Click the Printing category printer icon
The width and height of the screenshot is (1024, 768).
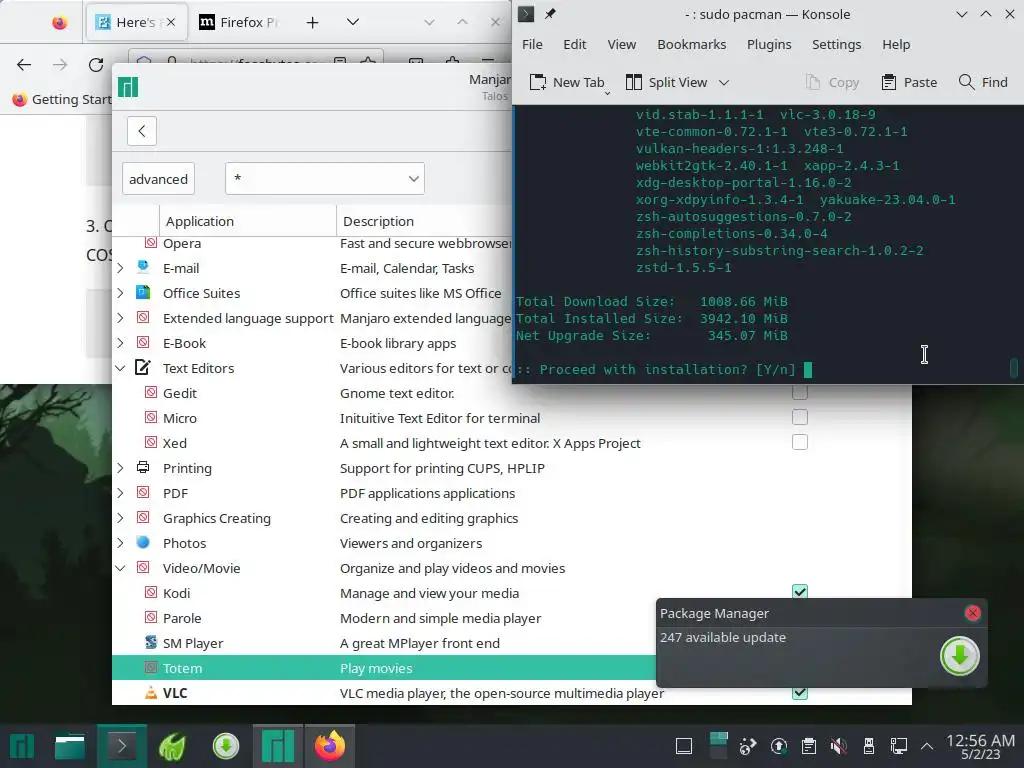point(143,468)
